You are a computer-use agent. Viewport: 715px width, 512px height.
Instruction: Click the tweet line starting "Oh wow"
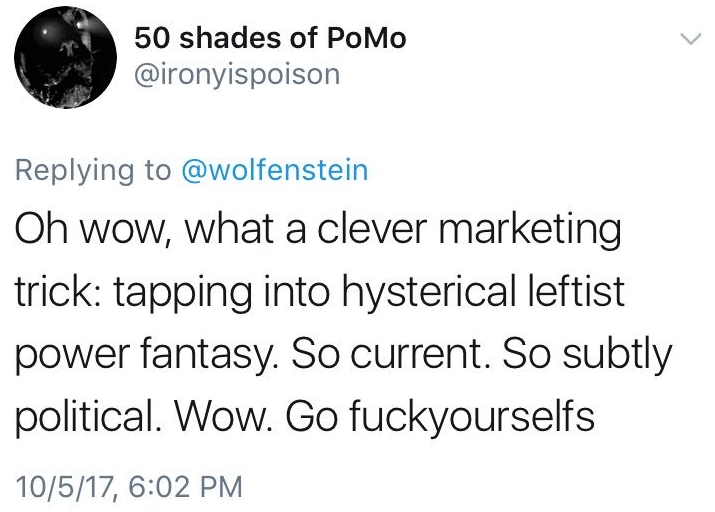pos(318,234)
